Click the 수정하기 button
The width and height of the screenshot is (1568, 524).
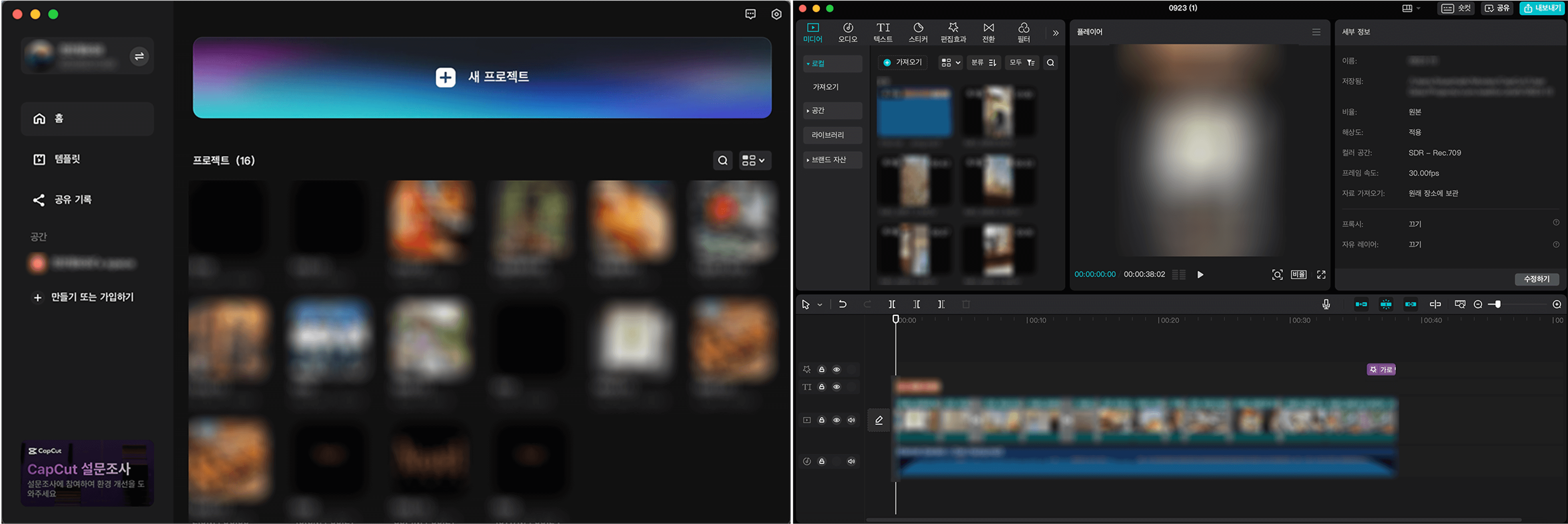point(1536,279)
